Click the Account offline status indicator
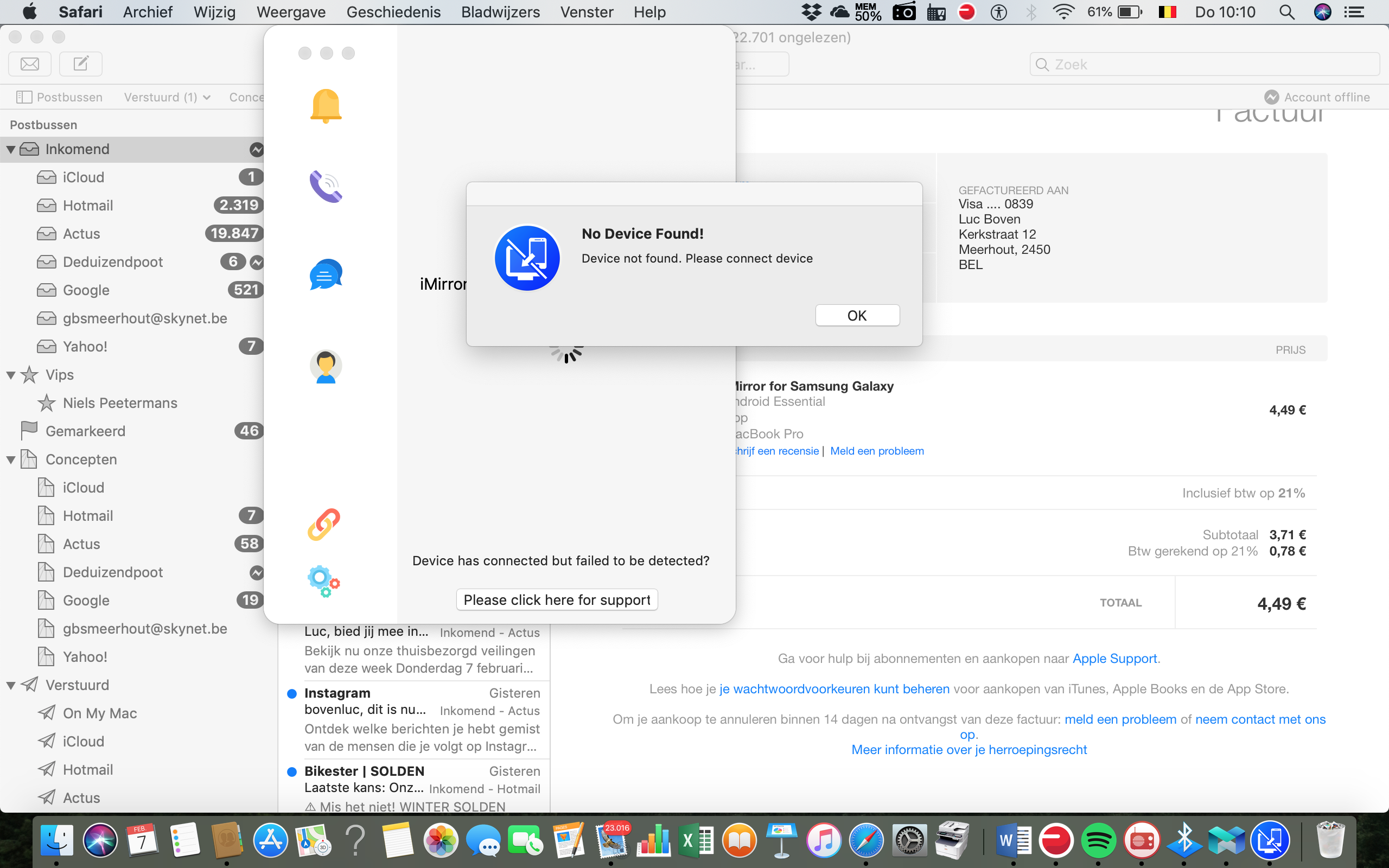 tap(1317, 97)
